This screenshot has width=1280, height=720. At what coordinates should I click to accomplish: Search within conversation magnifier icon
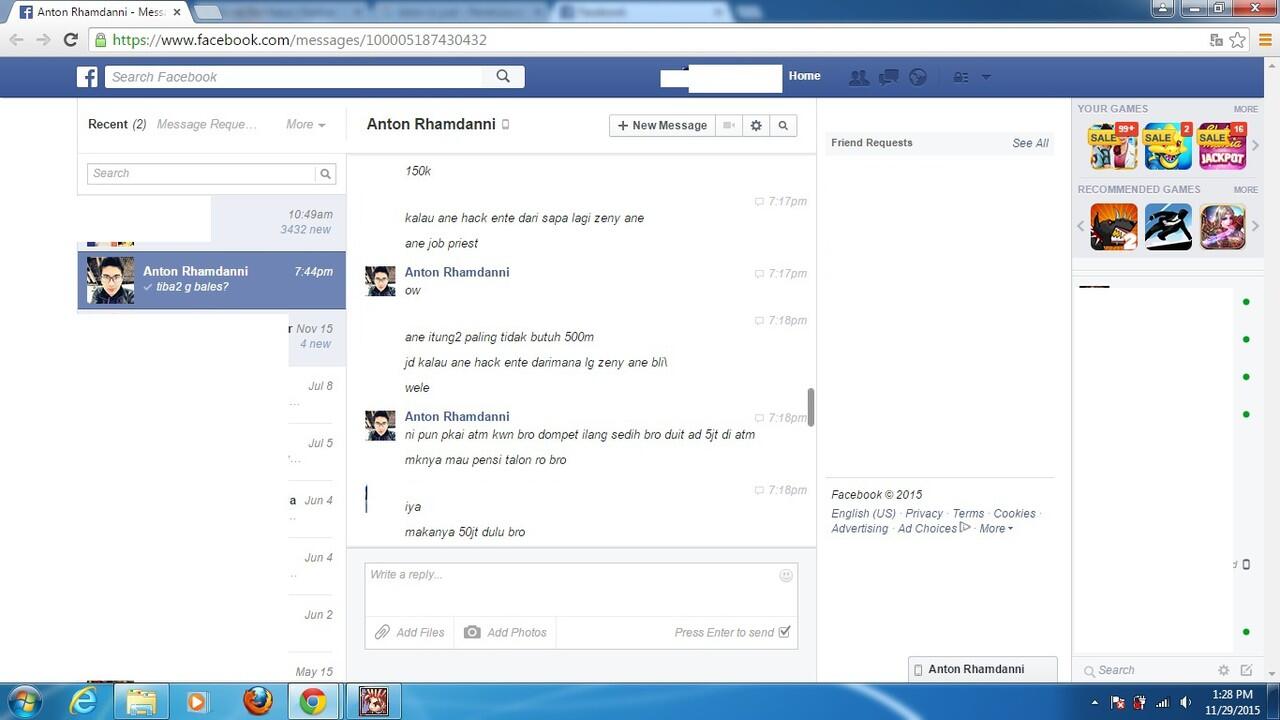click(783, 125)
